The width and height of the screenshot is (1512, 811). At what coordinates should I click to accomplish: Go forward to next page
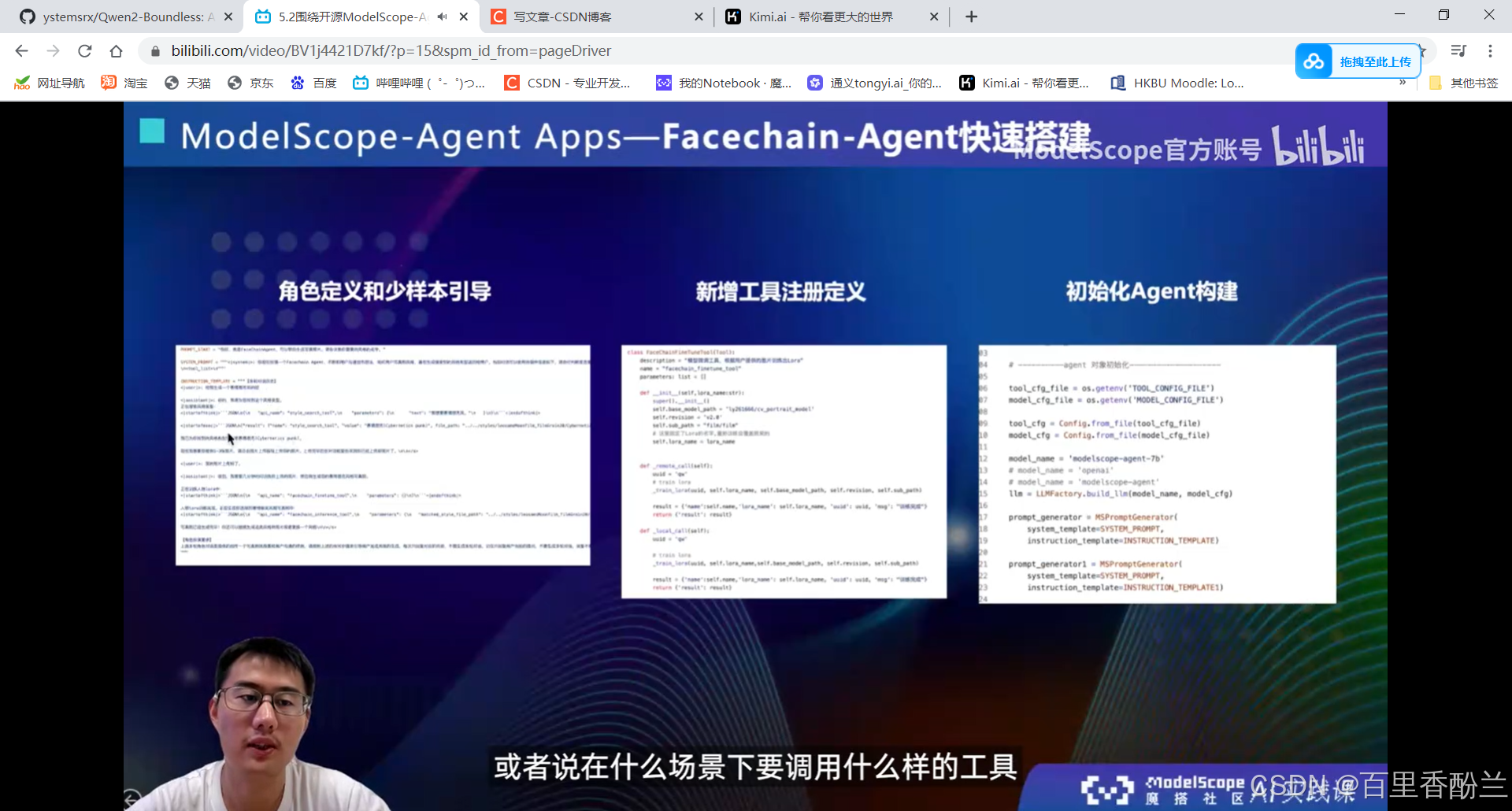tap(53, 51)
